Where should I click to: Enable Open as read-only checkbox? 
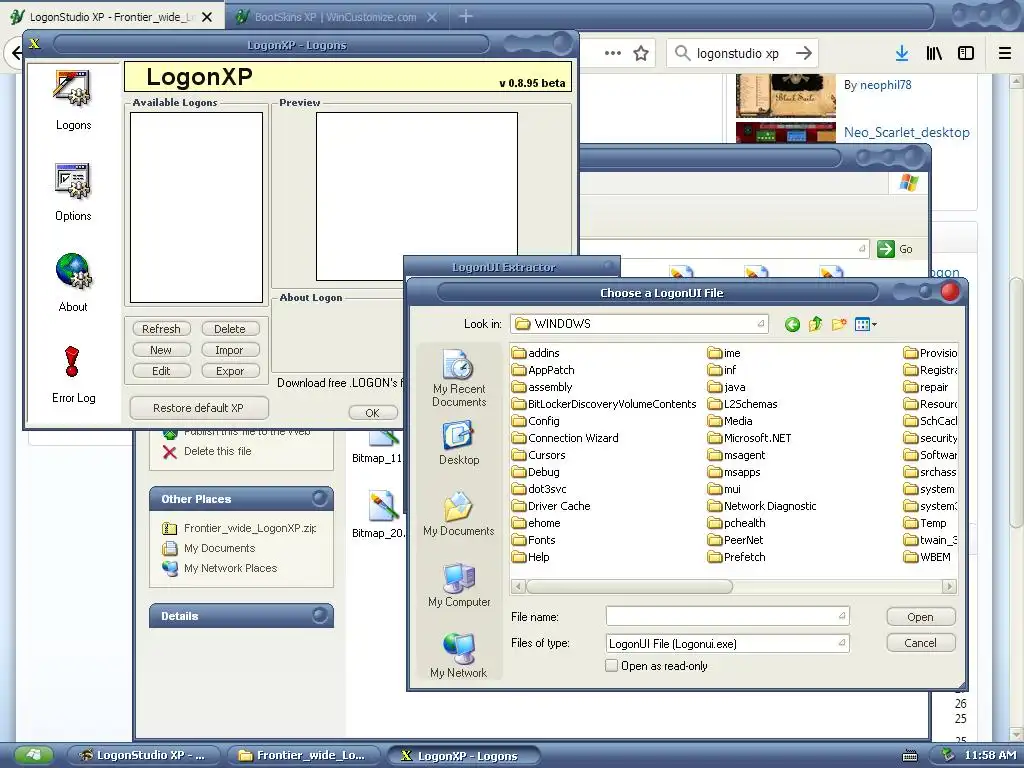point(611,665)
